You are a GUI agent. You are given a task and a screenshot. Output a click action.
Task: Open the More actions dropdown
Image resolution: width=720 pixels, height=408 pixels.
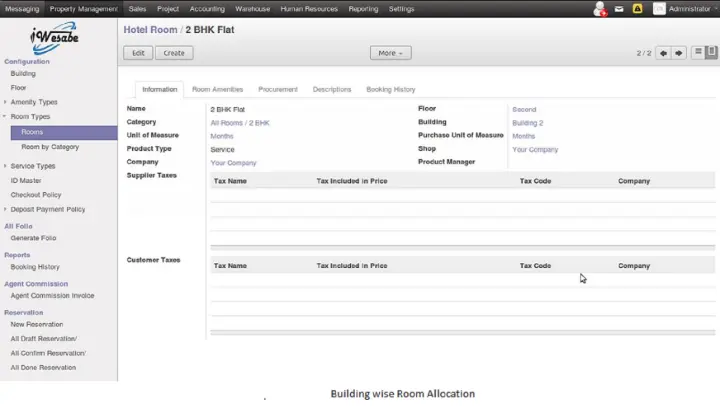click(x=390, y=53)
